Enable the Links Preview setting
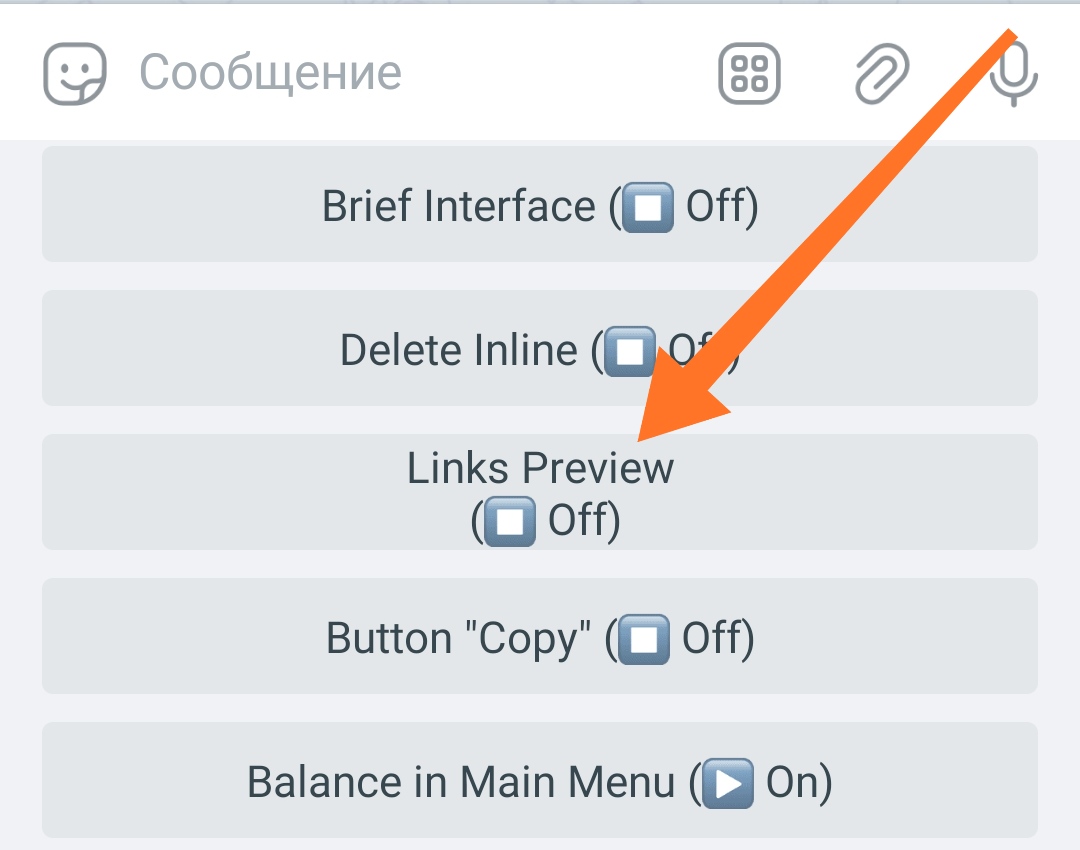This screenshot has width=1080, height=850. pos(540,492)
